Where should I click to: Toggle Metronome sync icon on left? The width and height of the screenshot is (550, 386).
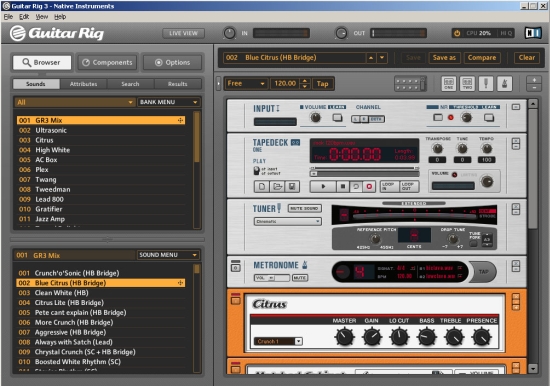236,268
